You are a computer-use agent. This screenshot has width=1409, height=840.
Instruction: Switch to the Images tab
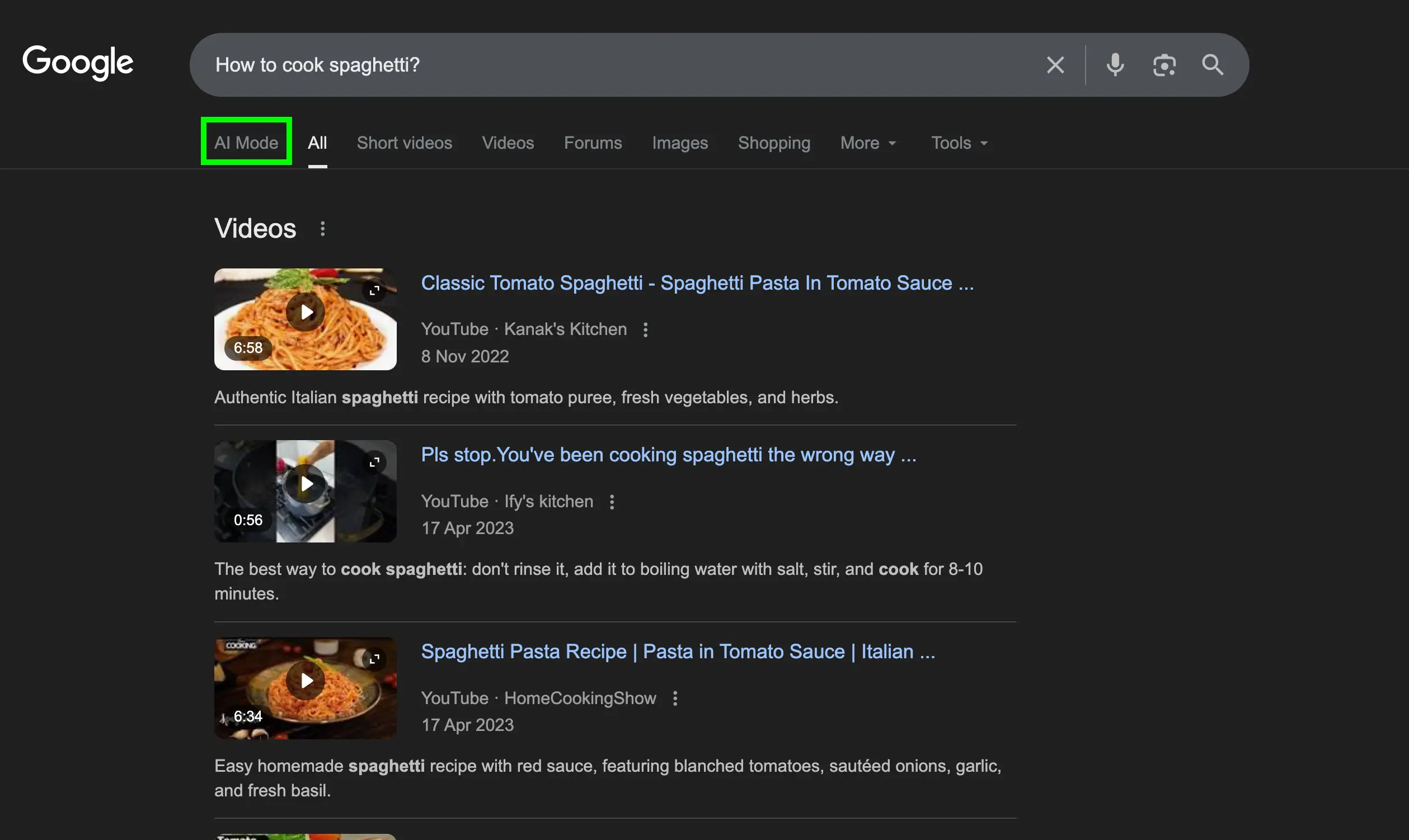pos(679,143)
